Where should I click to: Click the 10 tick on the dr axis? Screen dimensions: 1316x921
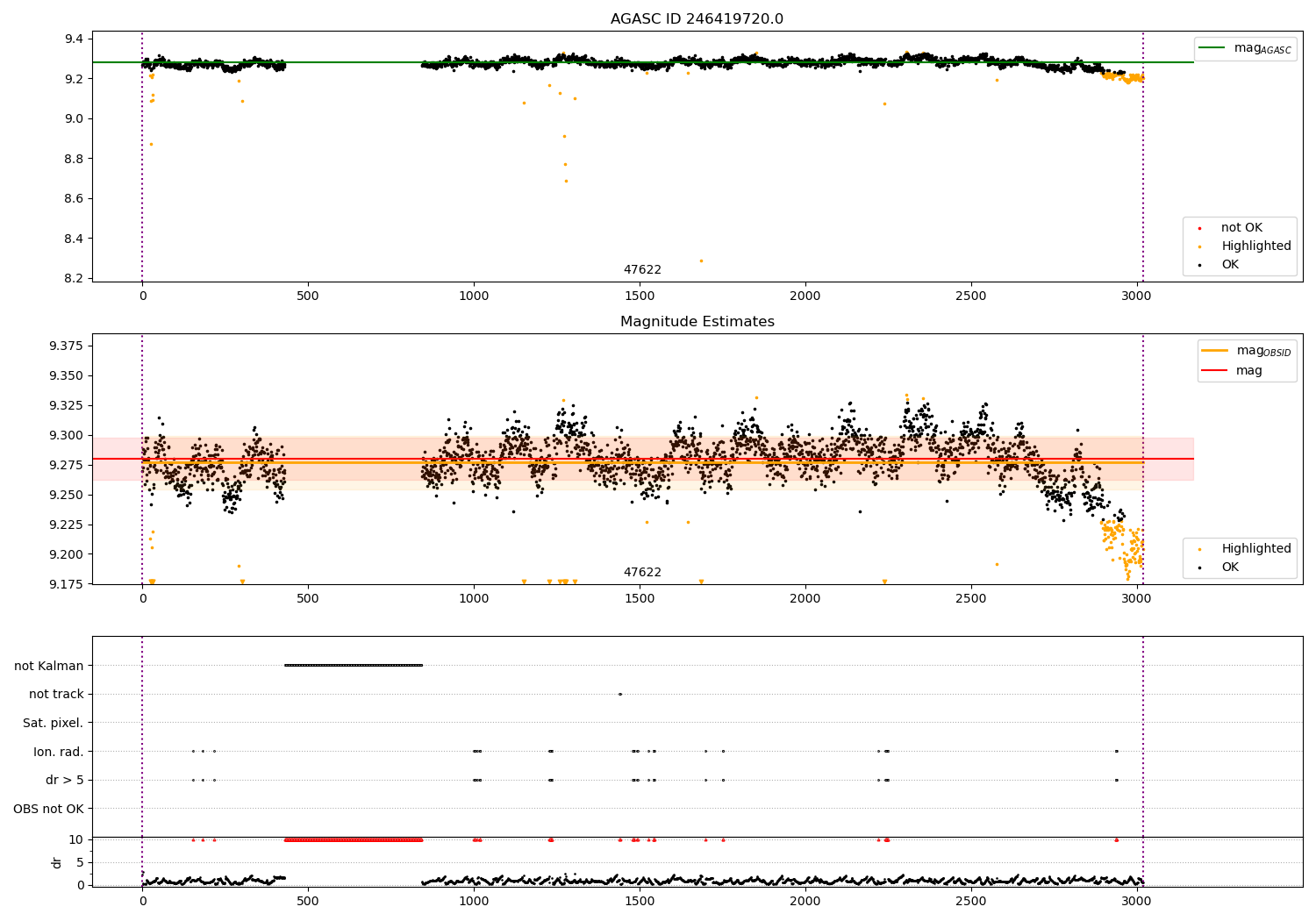76,839
